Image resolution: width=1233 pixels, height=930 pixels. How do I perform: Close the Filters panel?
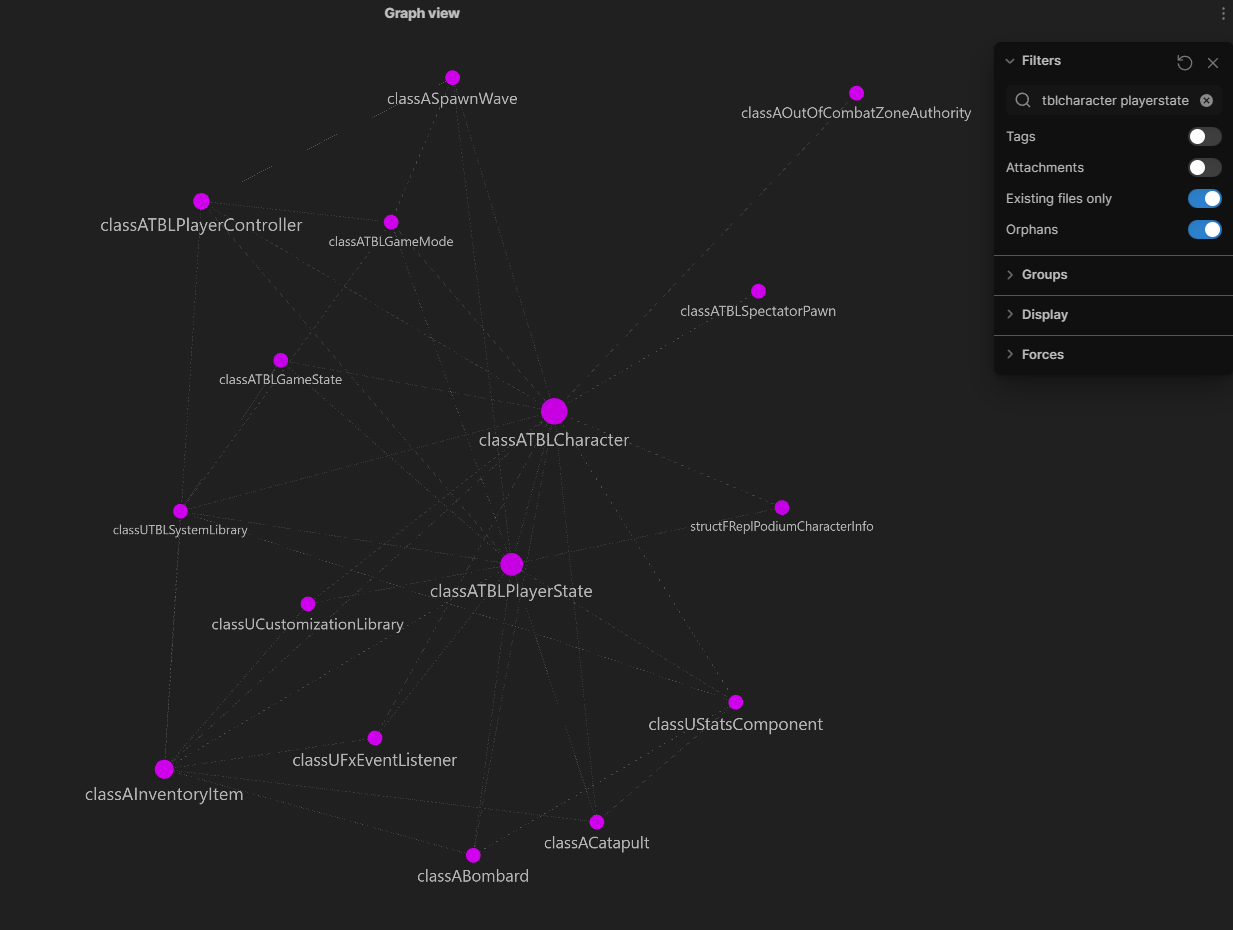click(1213, 62)
